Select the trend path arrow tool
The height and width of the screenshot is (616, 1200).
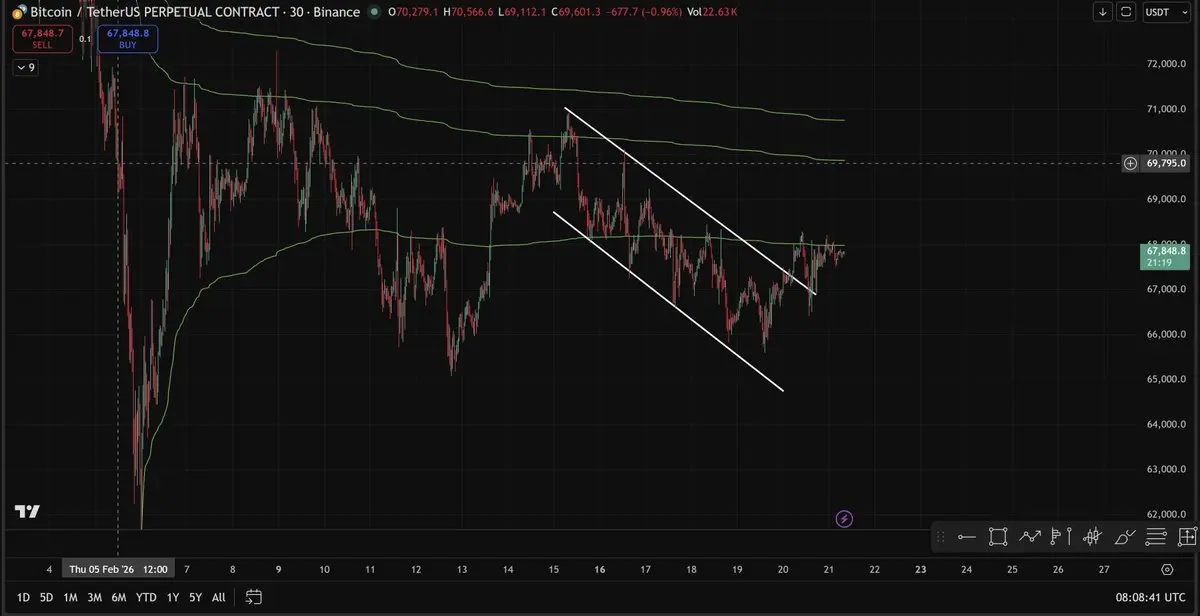pos(1030,537)
